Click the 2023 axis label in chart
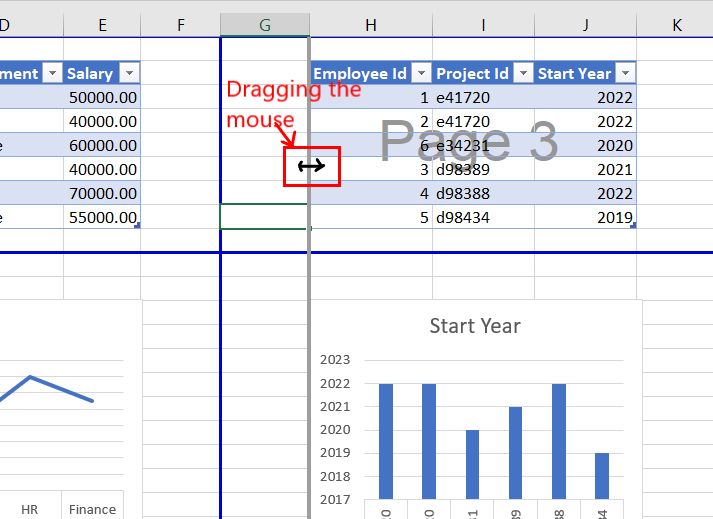The width and height of the screenshot is (713, 519). pos(335,360)
